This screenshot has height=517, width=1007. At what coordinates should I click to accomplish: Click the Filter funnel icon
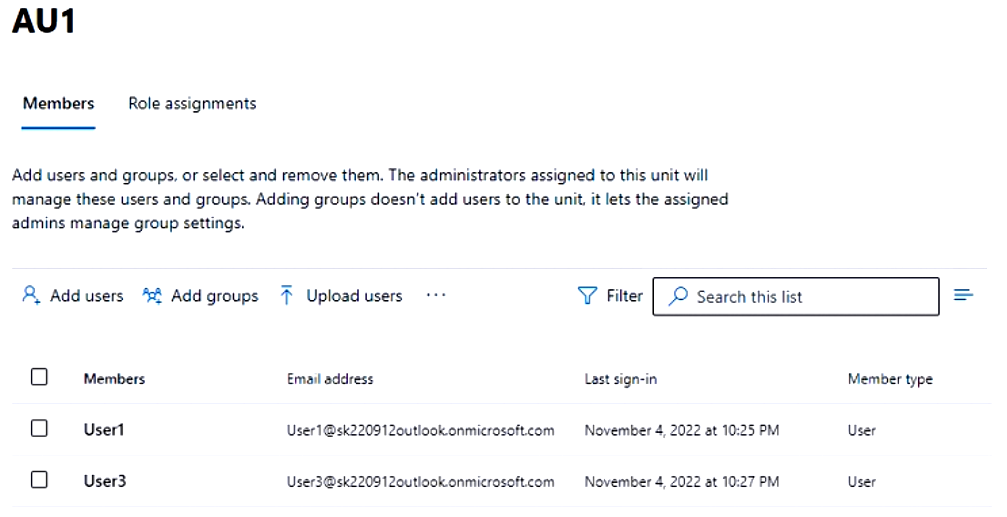tap(588, 296)
